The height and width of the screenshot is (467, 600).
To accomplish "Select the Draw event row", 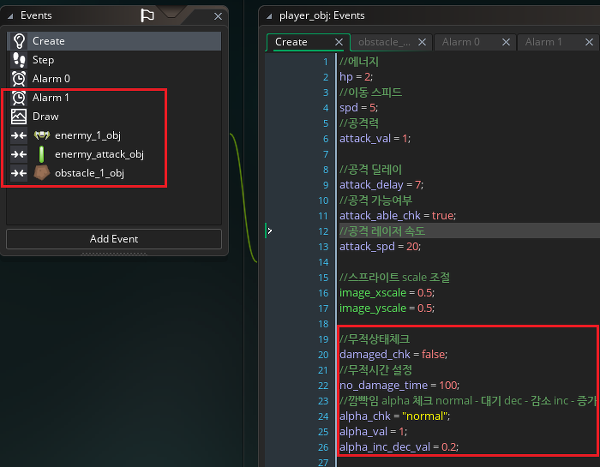I will click(x=114, y=116).
